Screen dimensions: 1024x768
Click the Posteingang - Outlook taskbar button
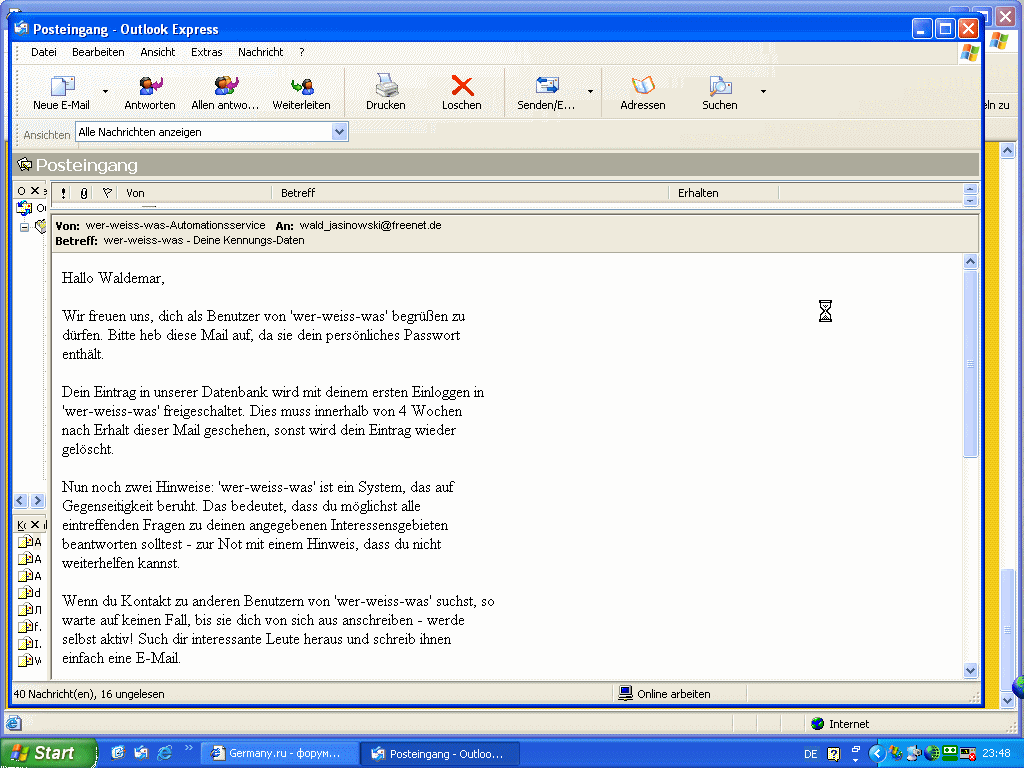pos(440,754)
